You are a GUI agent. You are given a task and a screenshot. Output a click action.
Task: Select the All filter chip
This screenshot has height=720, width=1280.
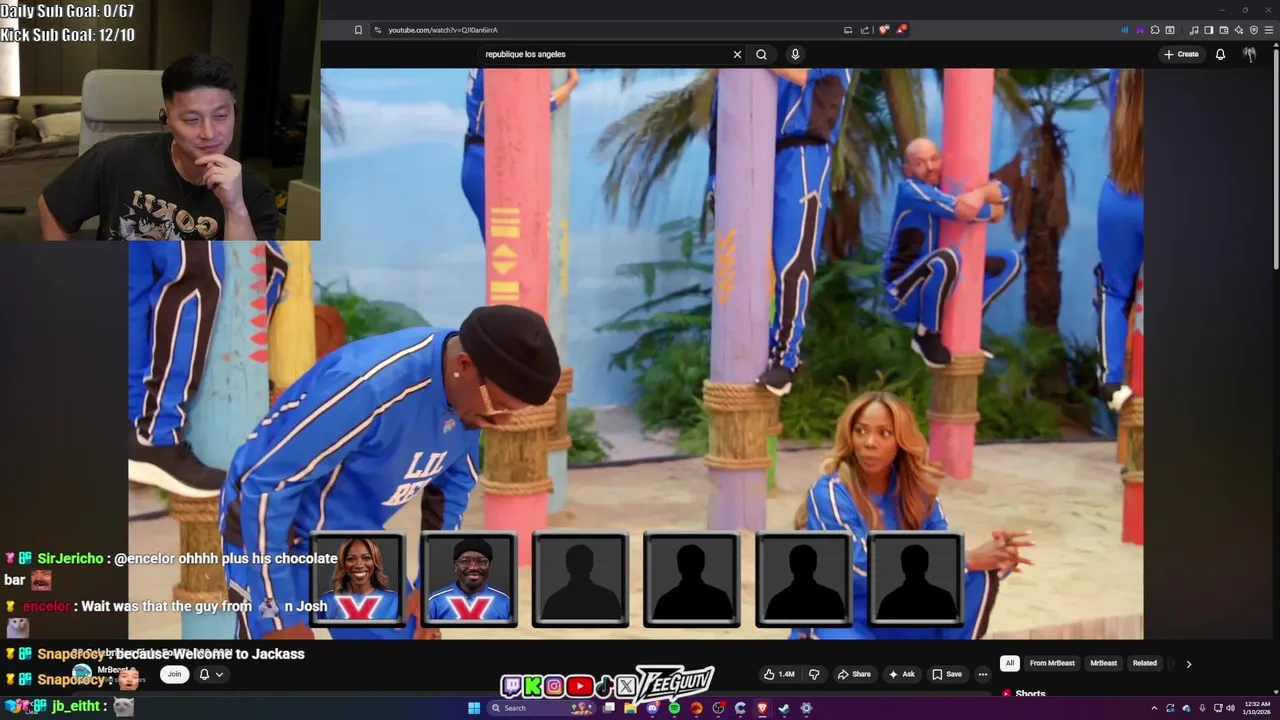coord(1010,663)
